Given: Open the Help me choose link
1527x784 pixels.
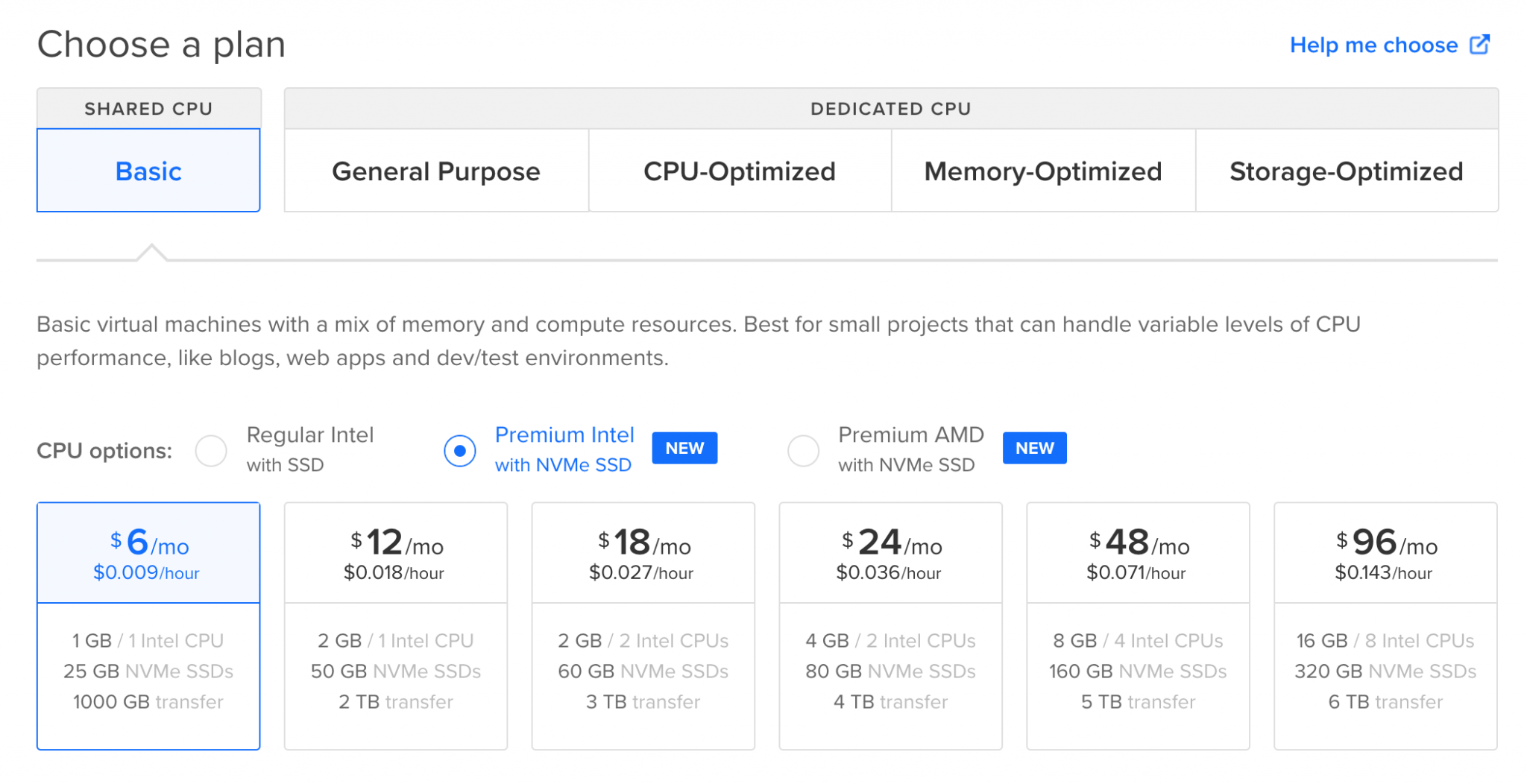Looking at the screenshot, I should [x=1373, y=45].
